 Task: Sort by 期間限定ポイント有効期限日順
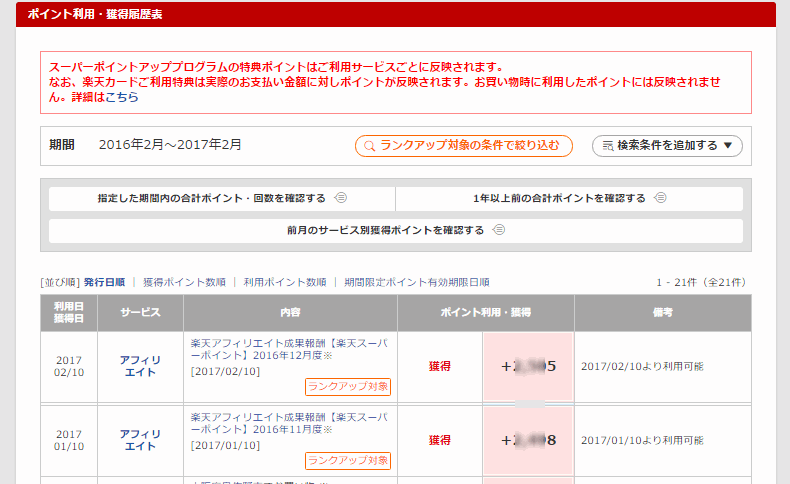[416, 282]
